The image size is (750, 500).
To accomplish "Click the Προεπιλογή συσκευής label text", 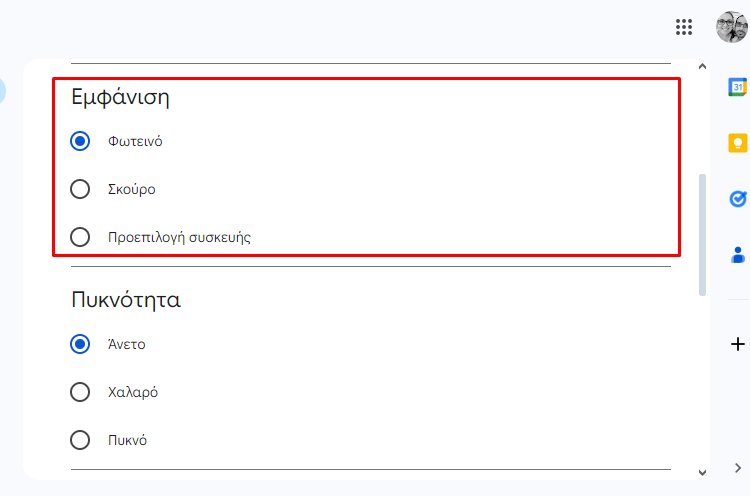I will click(x=179, y=237).
